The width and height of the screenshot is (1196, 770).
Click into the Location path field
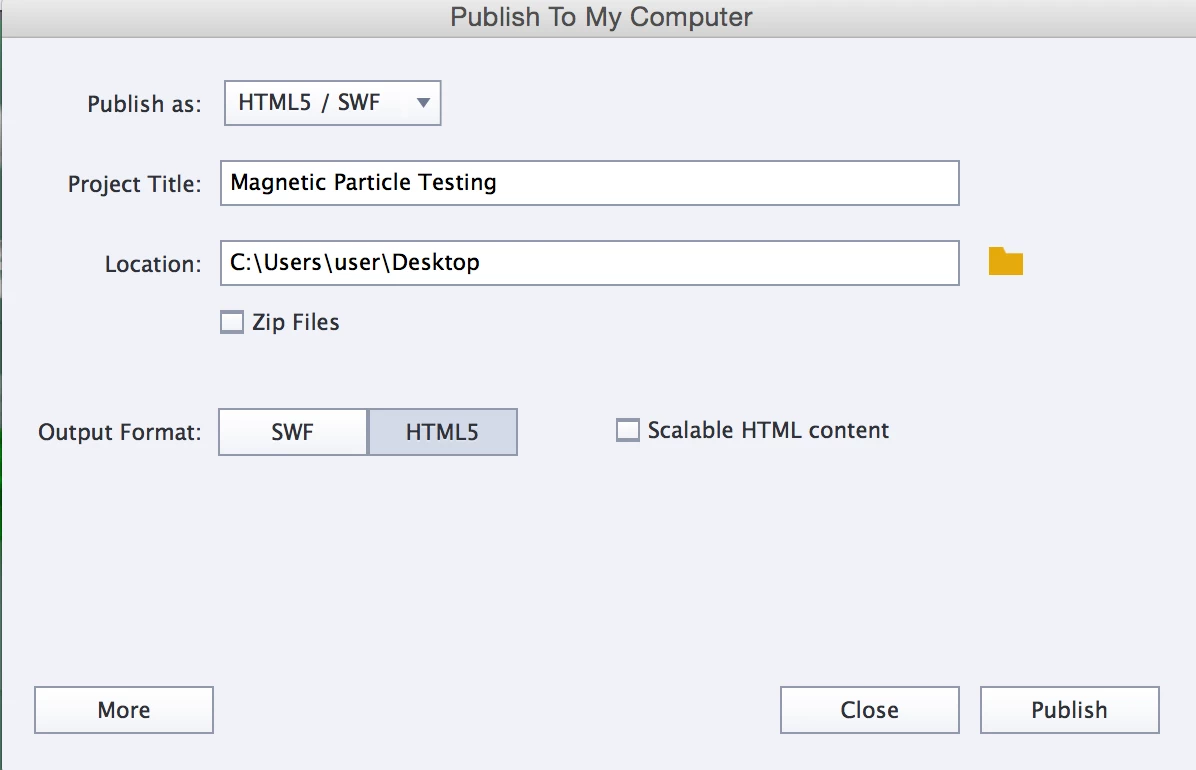589,263
